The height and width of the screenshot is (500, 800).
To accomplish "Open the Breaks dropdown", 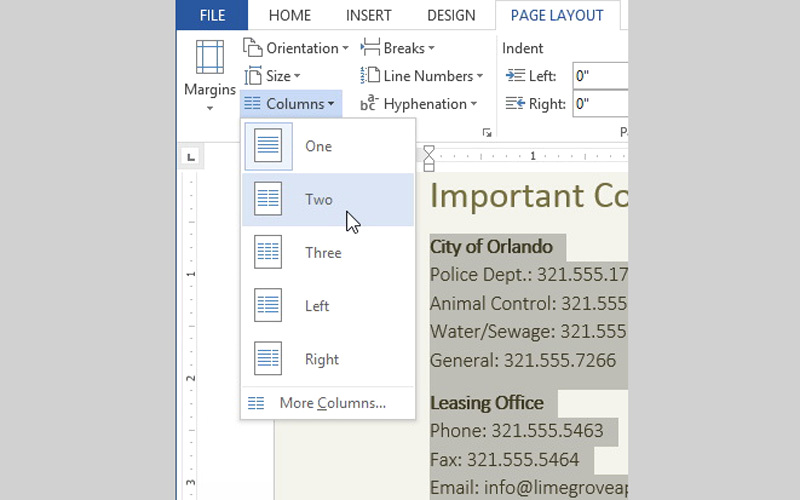I will pyautogui.click(x=398, y=48).
